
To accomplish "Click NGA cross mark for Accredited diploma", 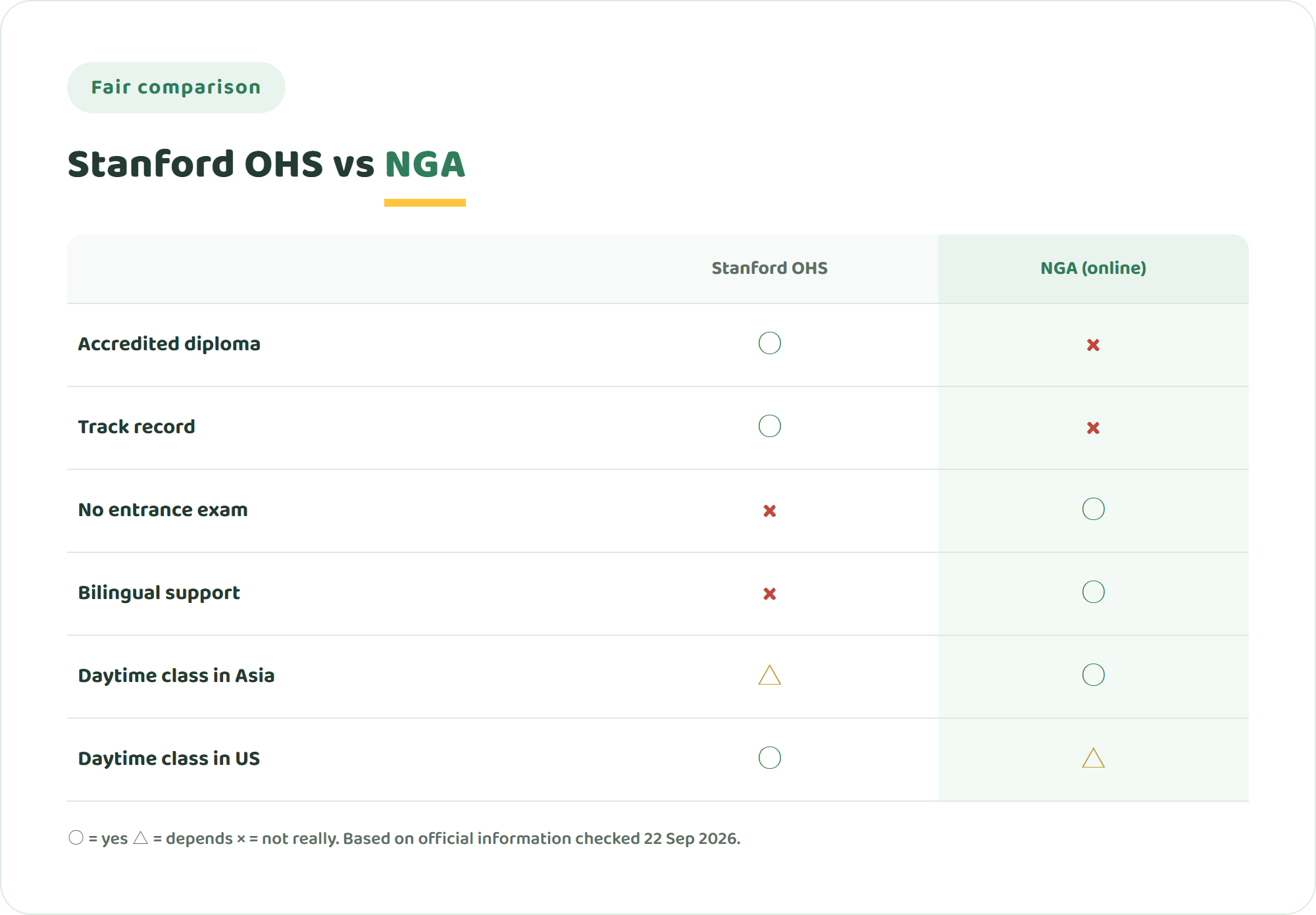I will coord(1093,345).
